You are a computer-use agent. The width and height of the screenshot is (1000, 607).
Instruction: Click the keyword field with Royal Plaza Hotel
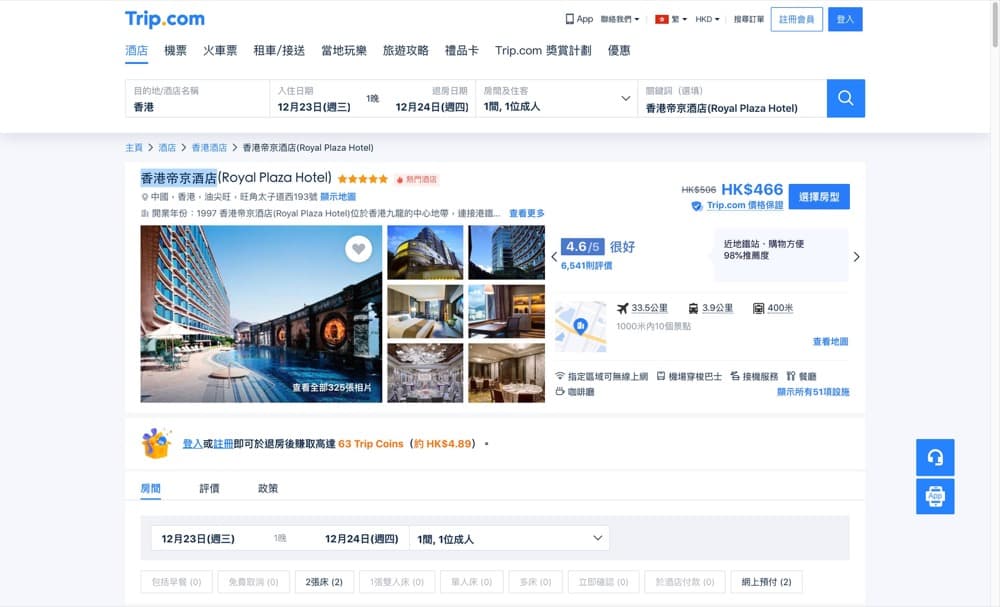[732, 98]
